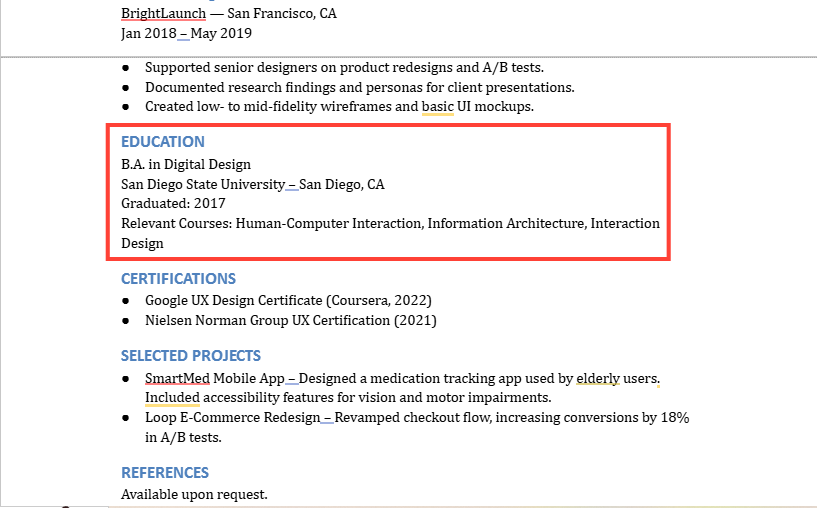Click the yellow-underlined word Included
817x508 pixels.
(x=172, y=398)
